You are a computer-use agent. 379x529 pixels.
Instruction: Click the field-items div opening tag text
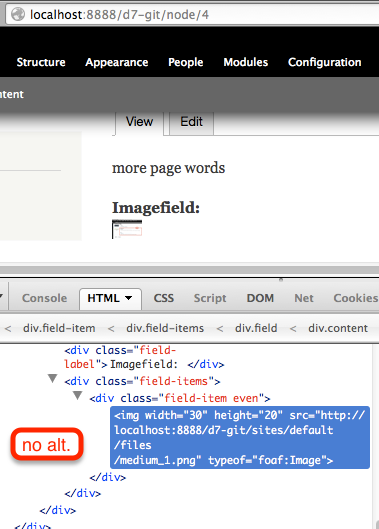coord(142,381)
